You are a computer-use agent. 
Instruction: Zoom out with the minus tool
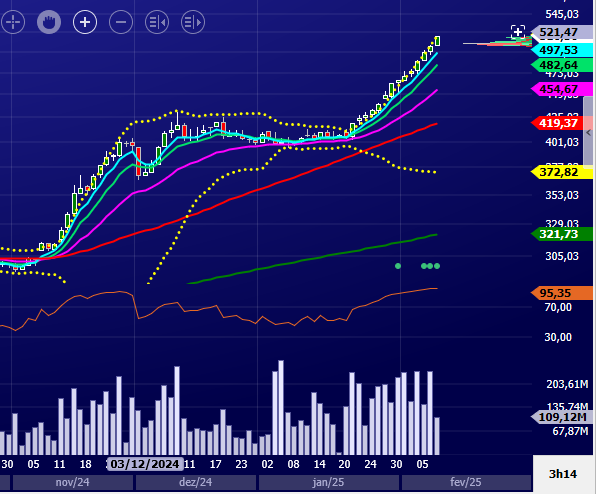121,22
